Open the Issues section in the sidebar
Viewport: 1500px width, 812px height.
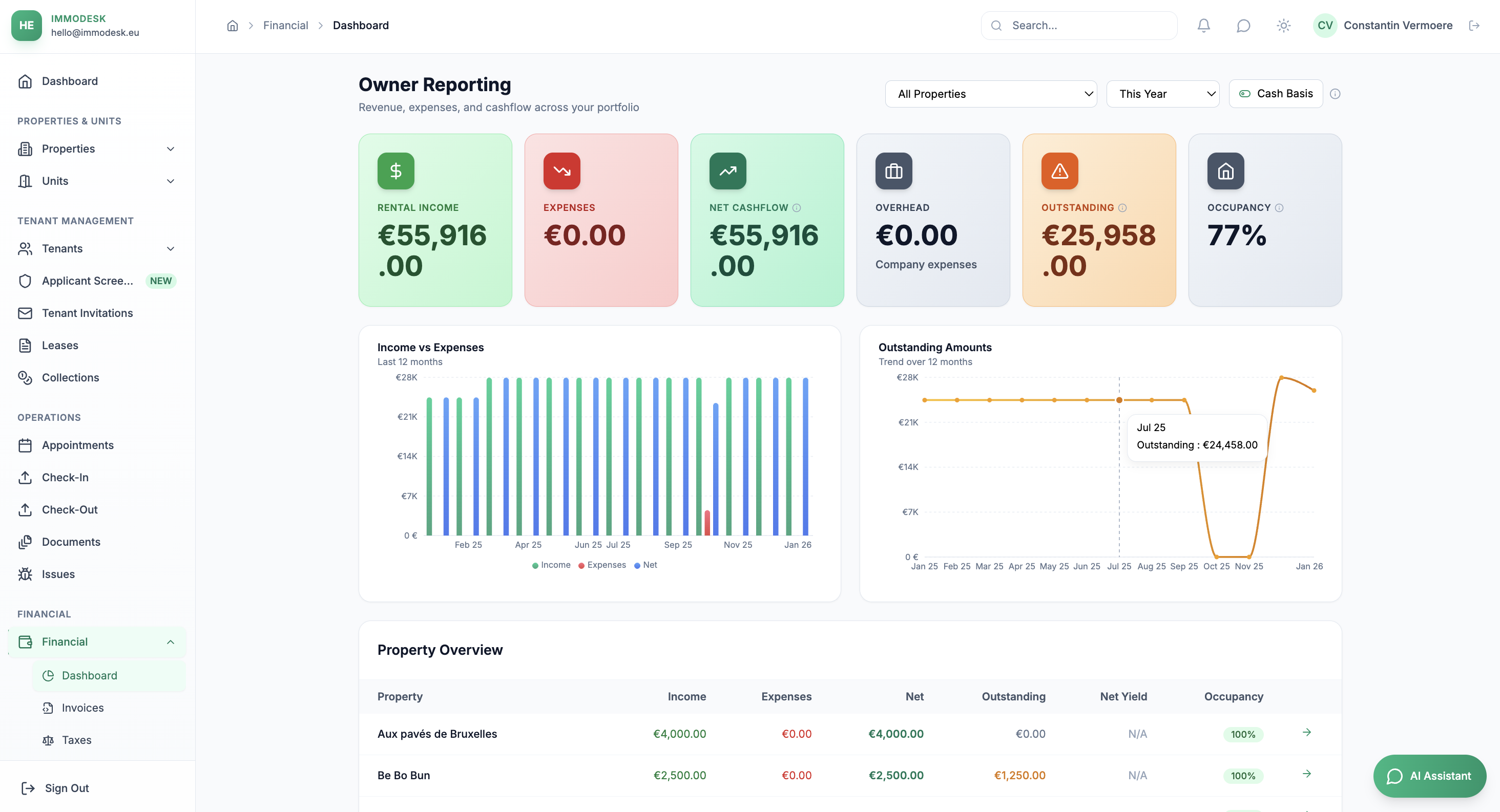[x=58, y=574]
